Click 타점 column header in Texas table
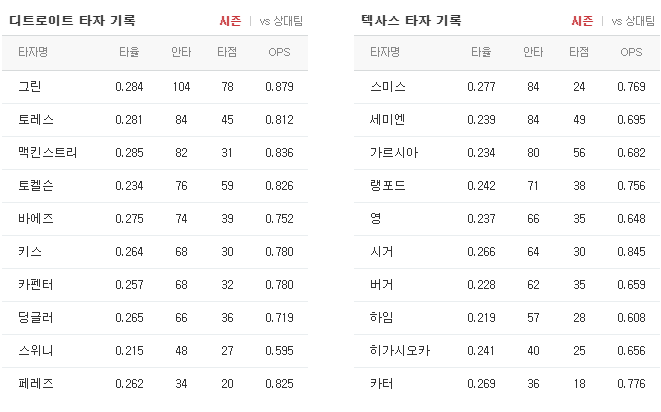Screen dimensions: 661x412 click(579, 52)
